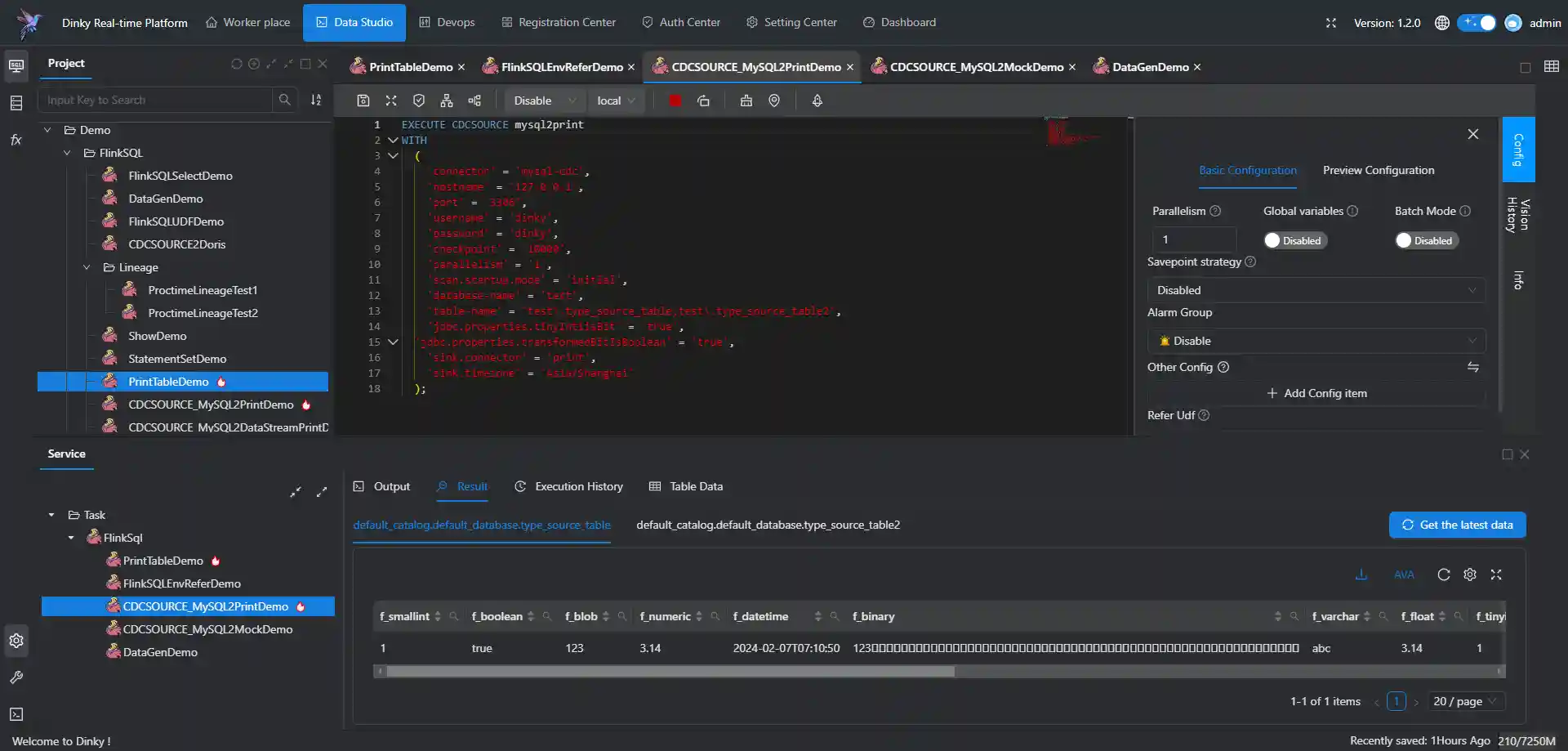The height and width of the screenshot is (751, 1568).
Task: Toggle Global variables to enabled
Action: point(1294,239)
